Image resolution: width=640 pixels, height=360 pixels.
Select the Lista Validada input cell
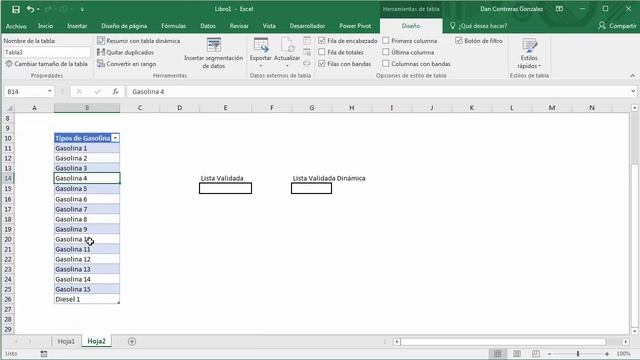pyautogui.click(x=225, y=188)
